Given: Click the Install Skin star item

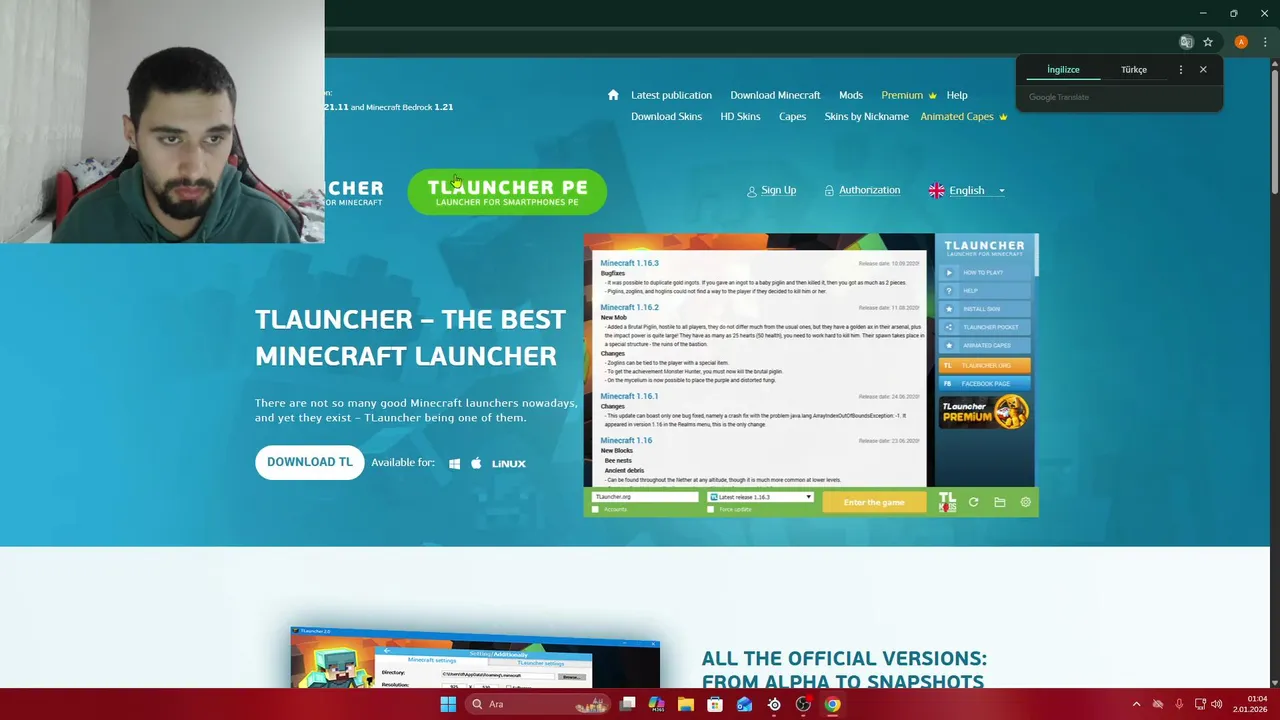Looking at the screenshot, I should tap(984, 309).
